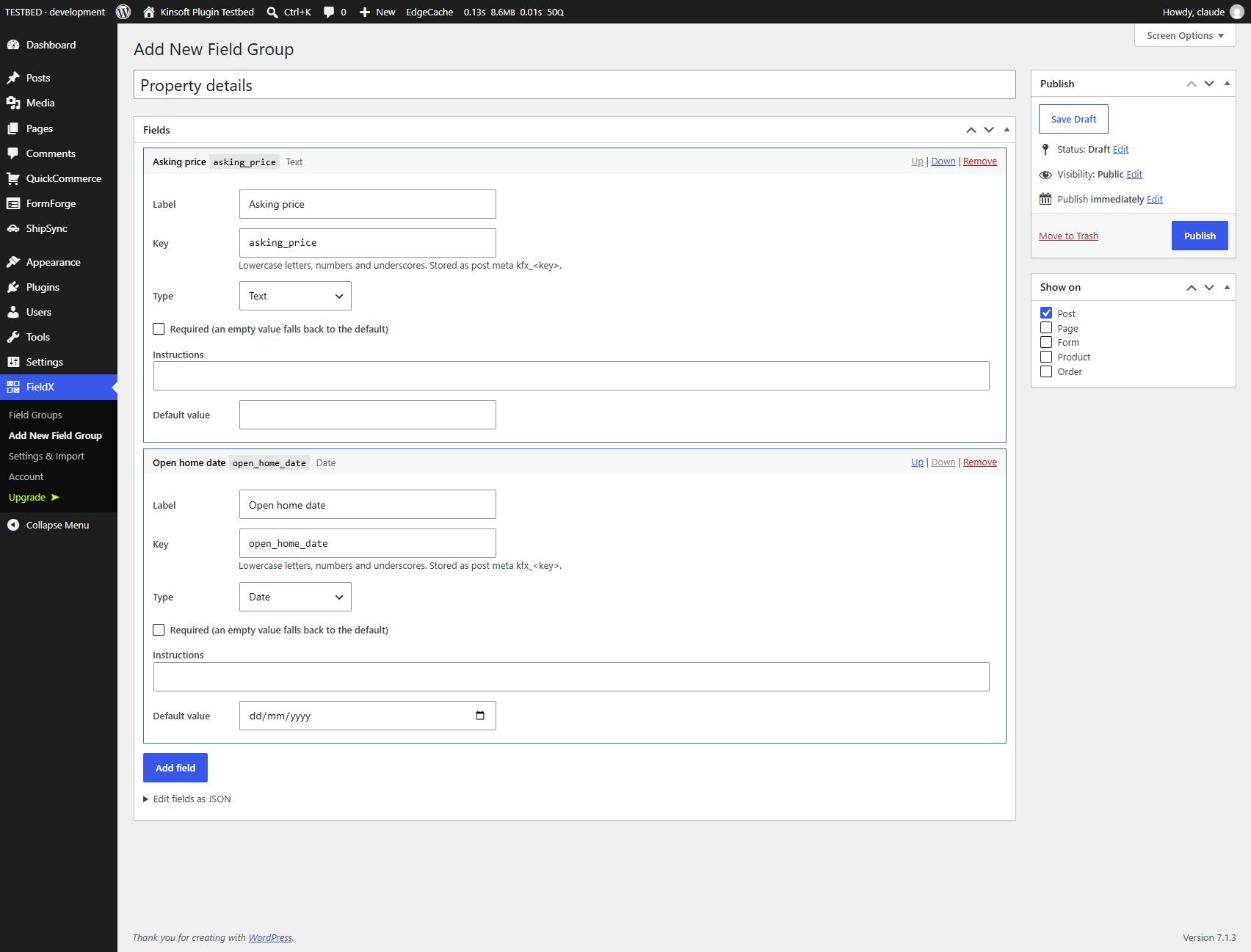This screenshot has width=1251, height=952.
Task: Expand Screen Options panel
Action: (x=1185, y=35)
